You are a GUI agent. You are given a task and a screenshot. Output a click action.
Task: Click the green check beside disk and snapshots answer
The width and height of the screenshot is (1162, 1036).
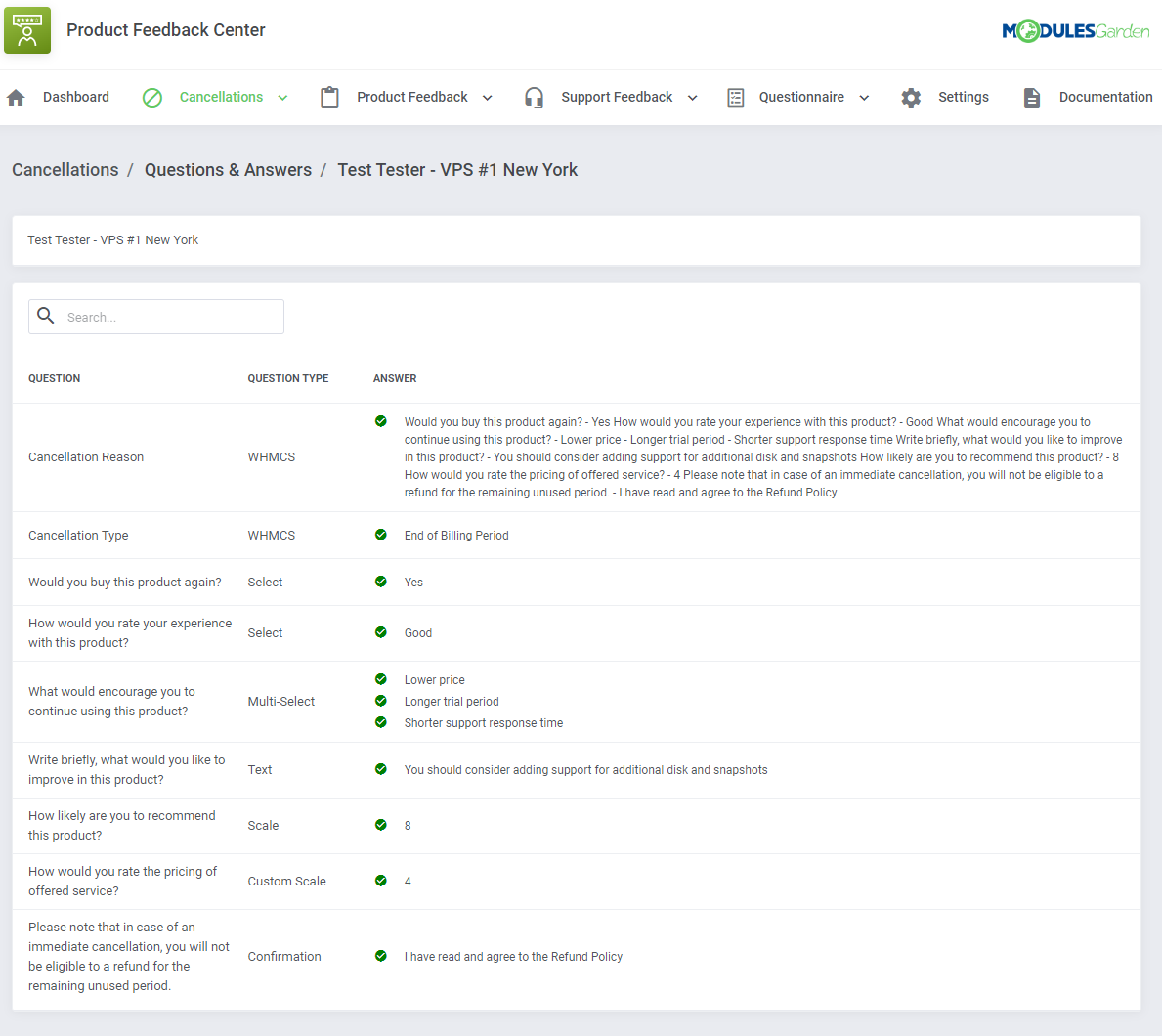point(381,769)
